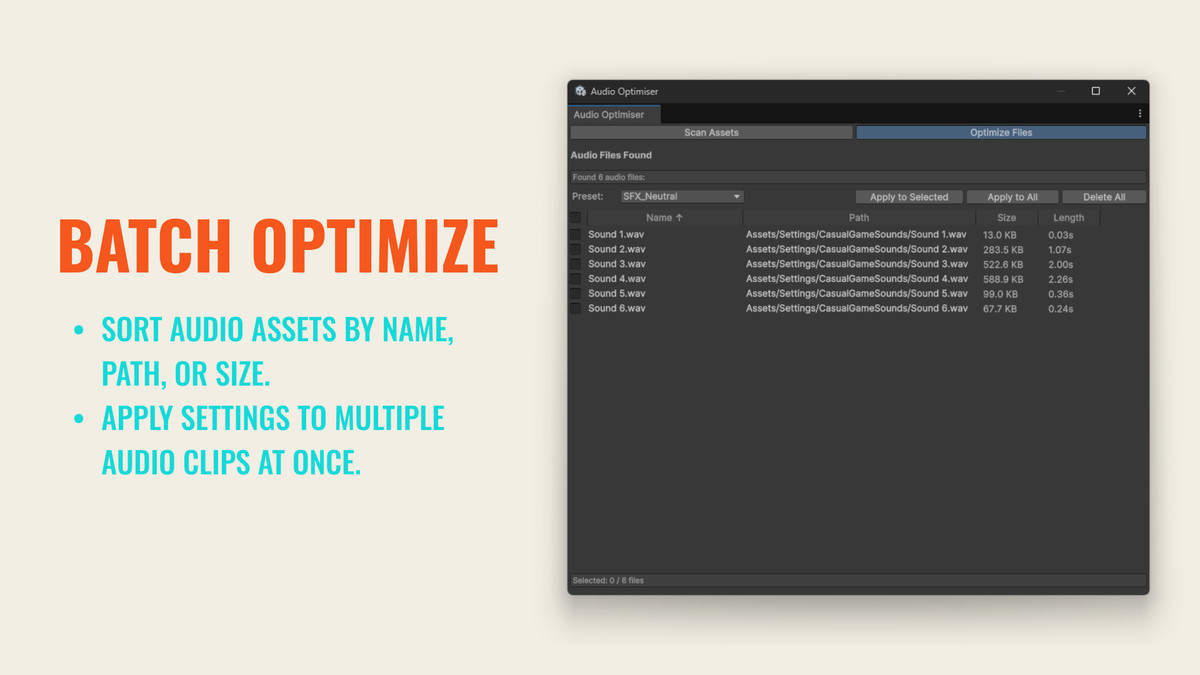This screenshot has height=675, width=1200.
Task: Click the Found 6 audio files progress bar
Action: [858, 176]
